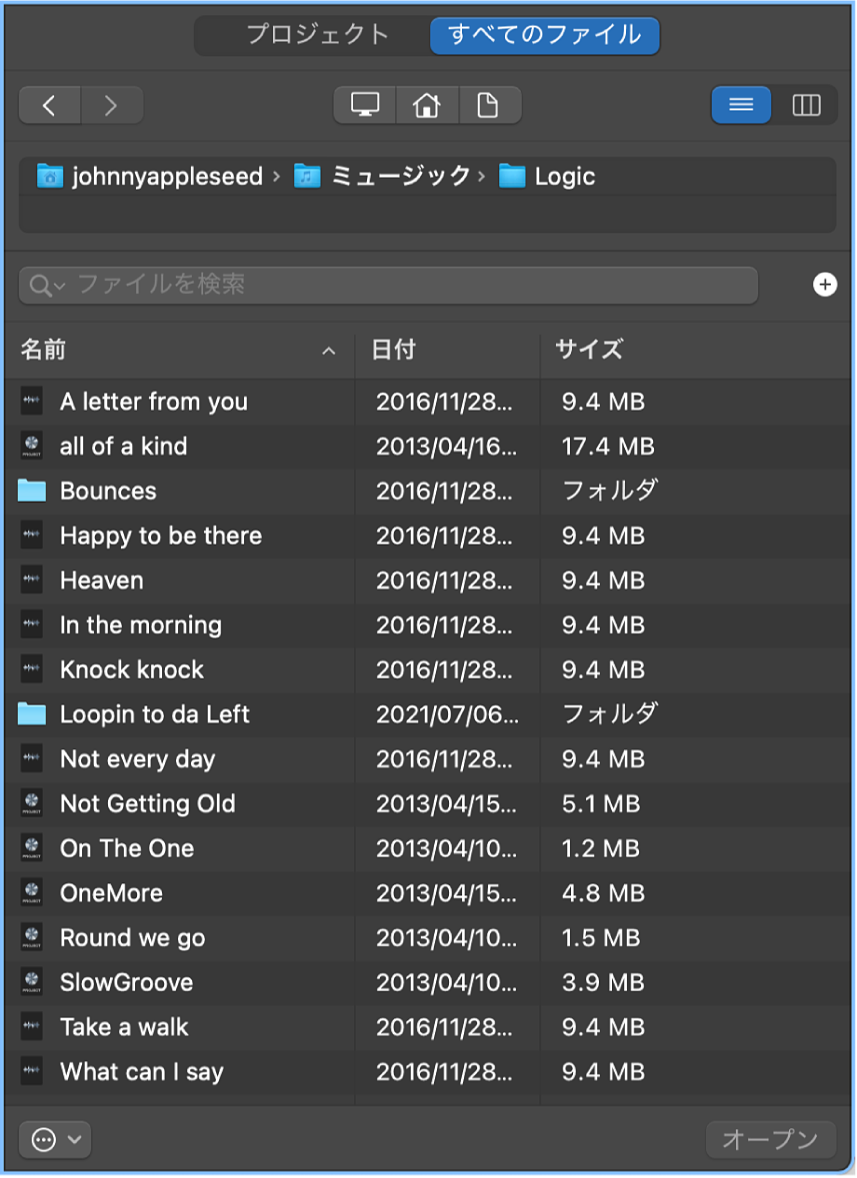857x1178 pixels.
Task: Click the forward navigation arrow
Action: [111, 105]
